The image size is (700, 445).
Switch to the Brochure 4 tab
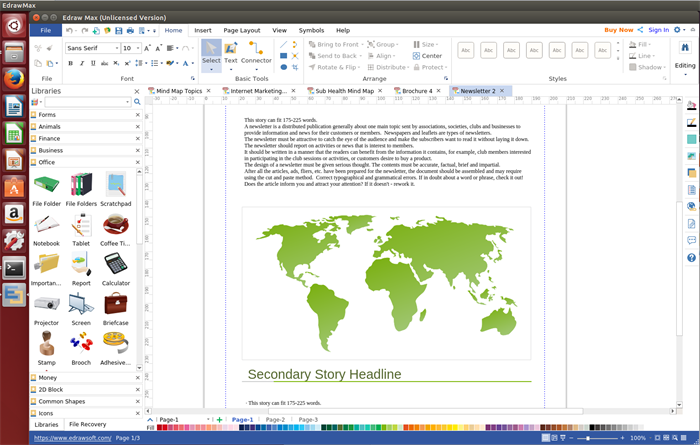[416, 91]
